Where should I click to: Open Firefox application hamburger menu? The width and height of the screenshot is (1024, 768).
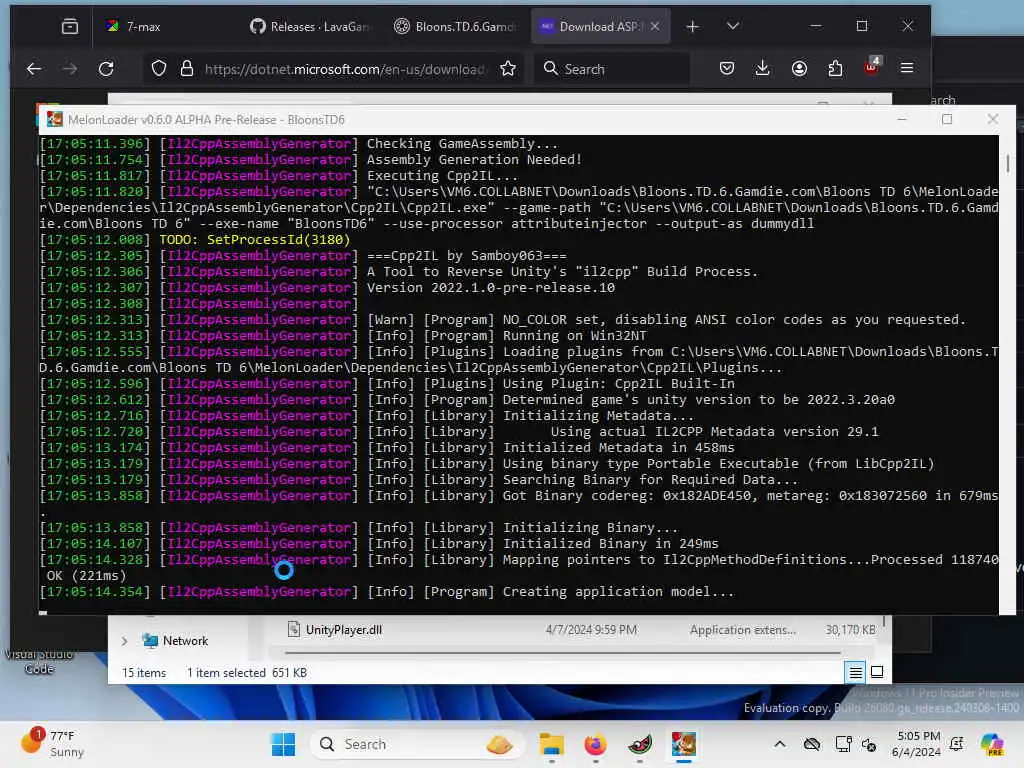[907, 69]
